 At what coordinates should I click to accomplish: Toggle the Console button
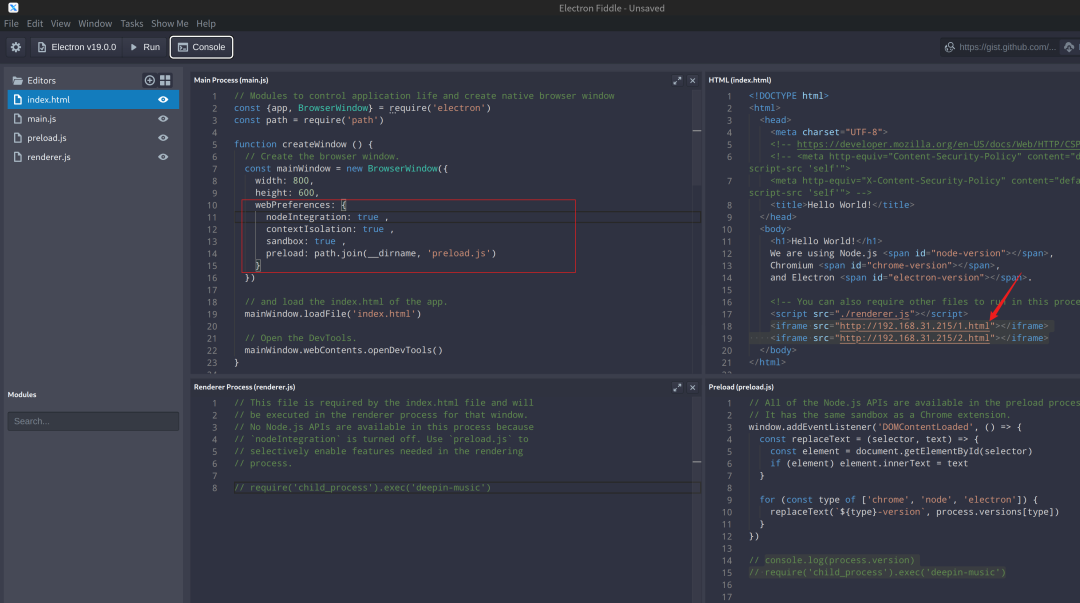pos(201,47)
